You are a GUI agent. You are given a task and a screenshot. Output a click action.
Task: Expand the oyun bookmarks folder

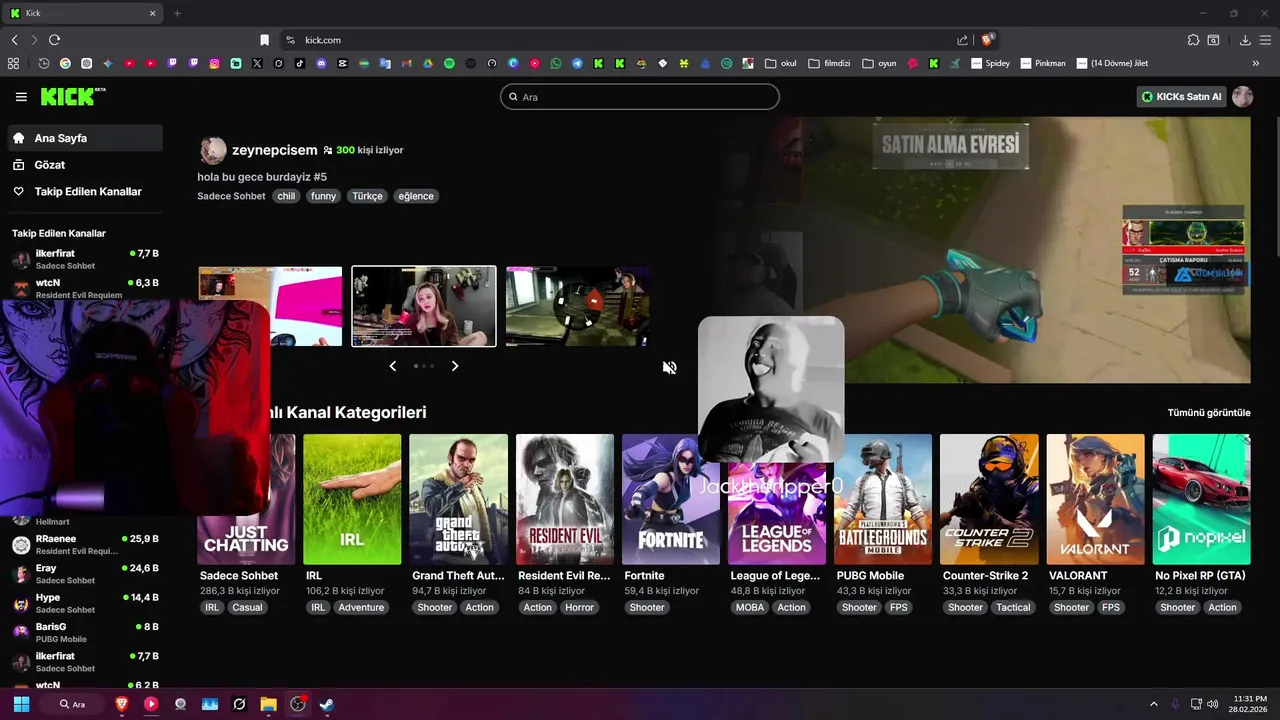(879, 63)
